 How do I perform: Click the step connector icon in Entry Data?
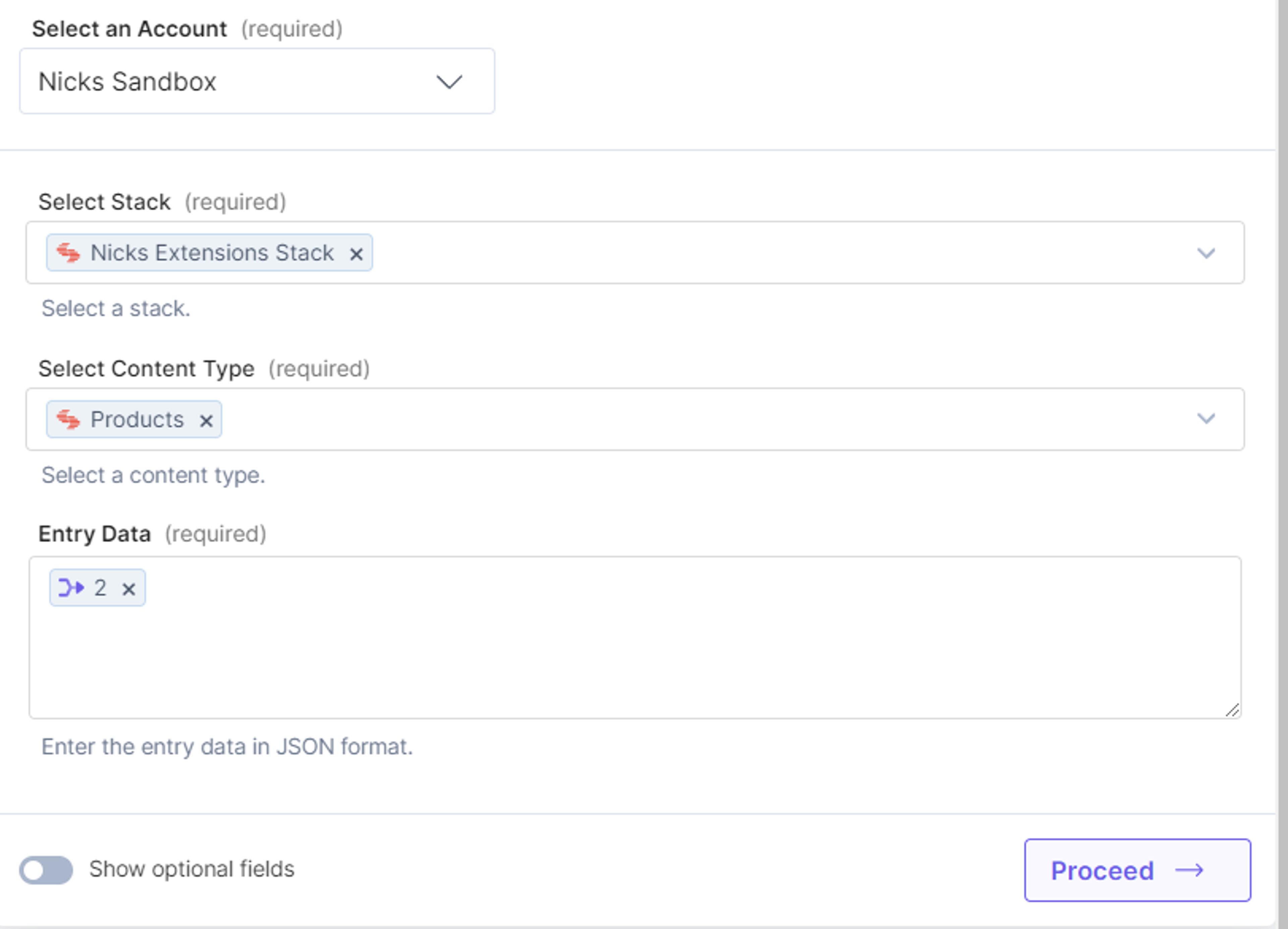coord(71,587)
